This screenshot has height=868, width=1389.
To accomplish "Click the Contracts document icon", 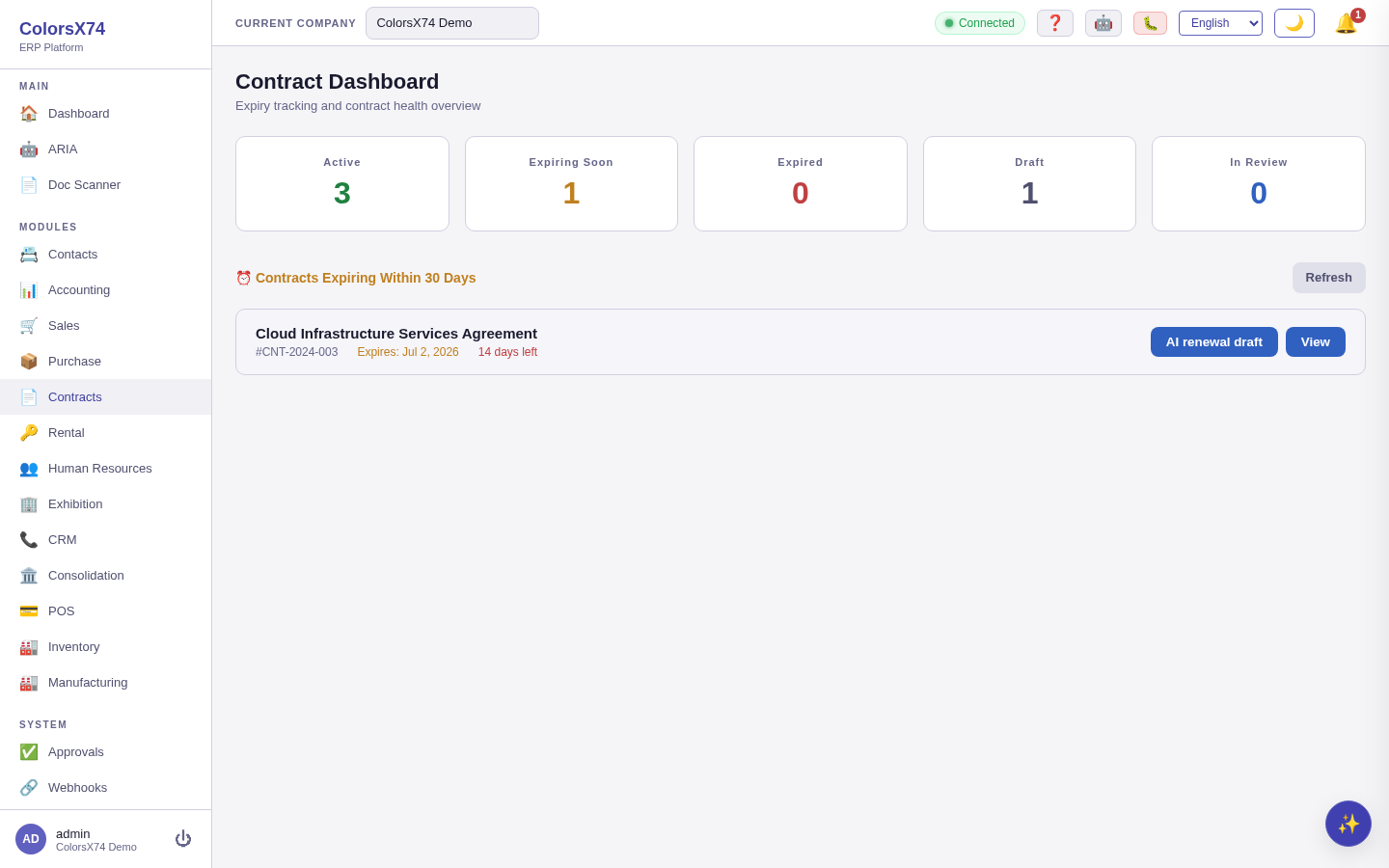I will (x=29, y=396).
